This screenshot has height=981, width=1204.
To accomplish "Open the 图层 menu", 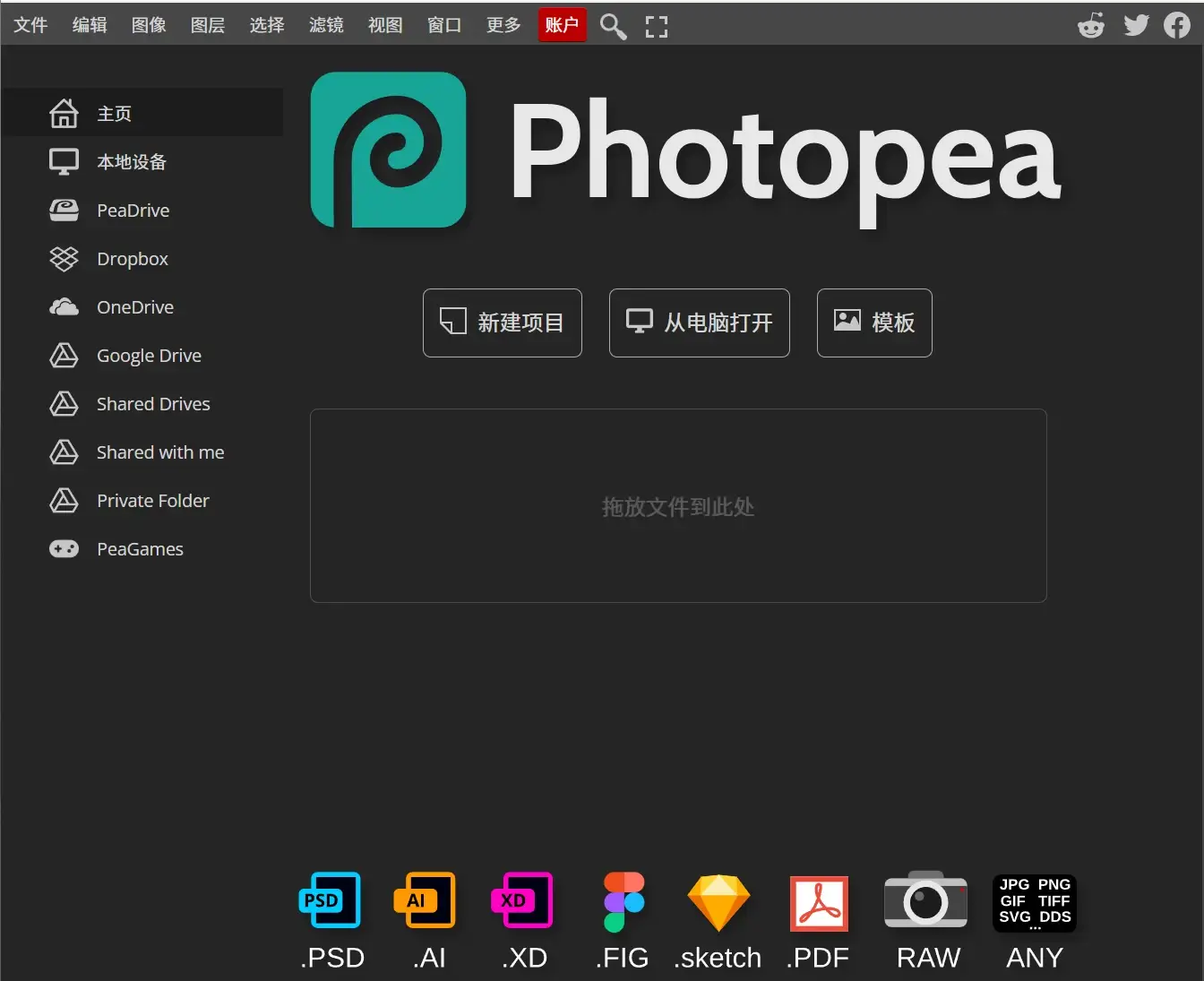I will pyautogui.click(x=208, y=25).
